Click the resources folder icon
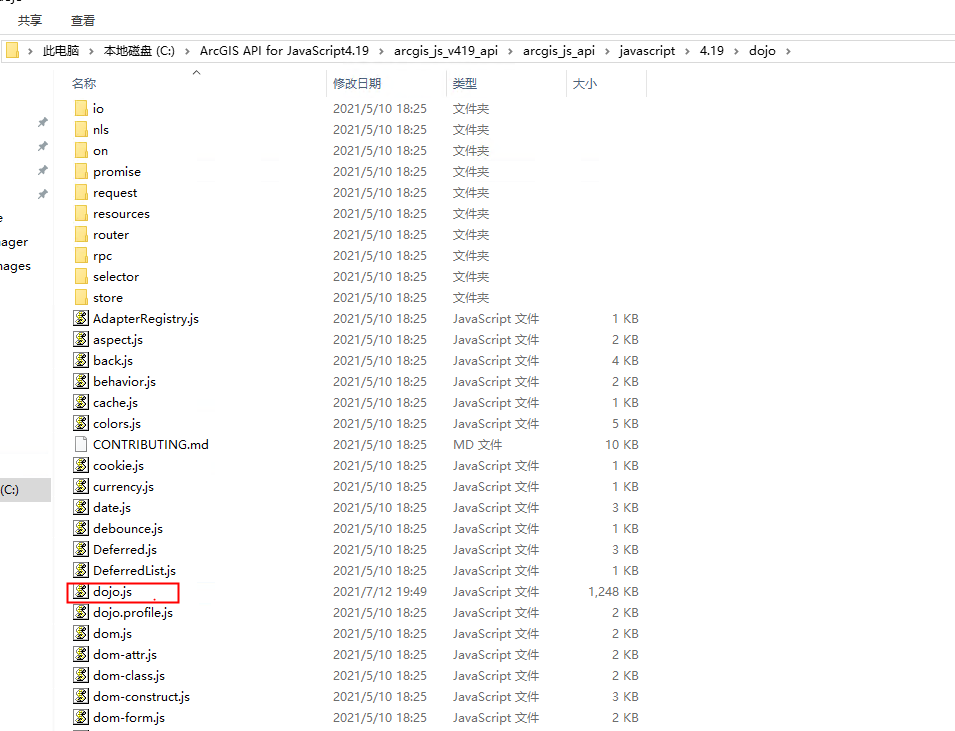Screen dimensions: 955x731 click(81, 213)
